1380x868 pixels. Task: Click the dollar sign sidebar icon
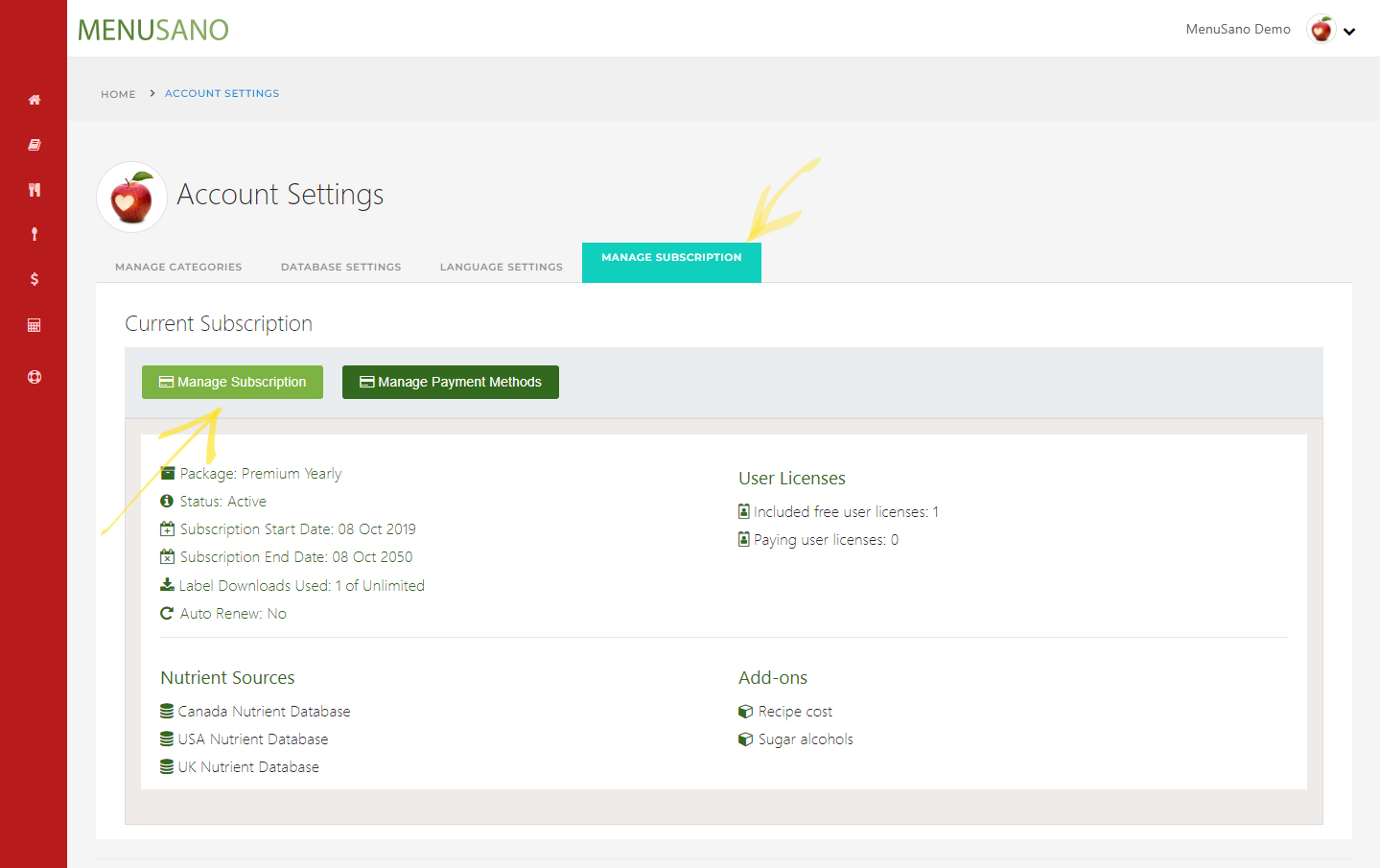point(35,279)
